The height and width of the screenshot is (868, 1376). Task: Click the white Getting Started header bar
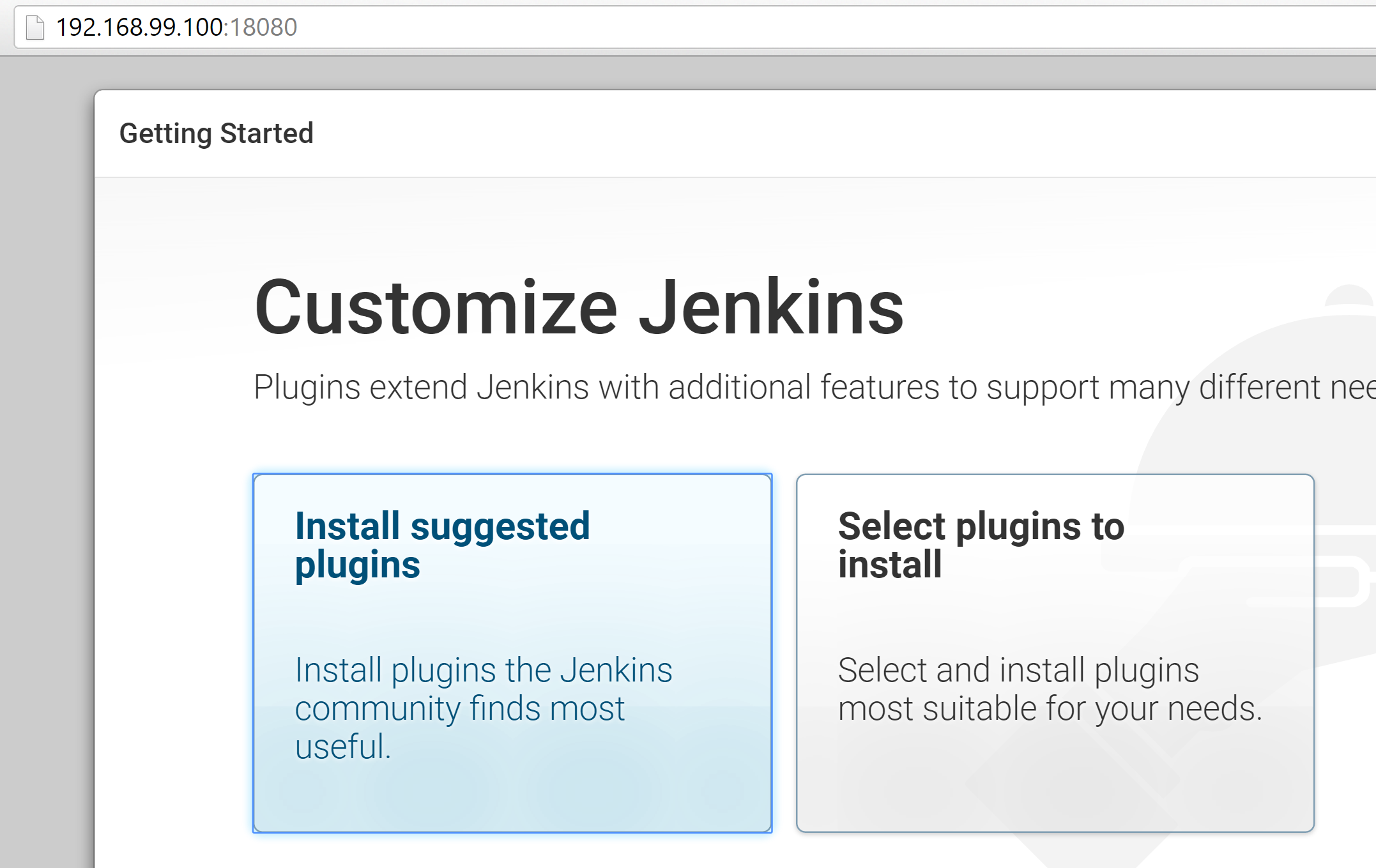point(830,133)
